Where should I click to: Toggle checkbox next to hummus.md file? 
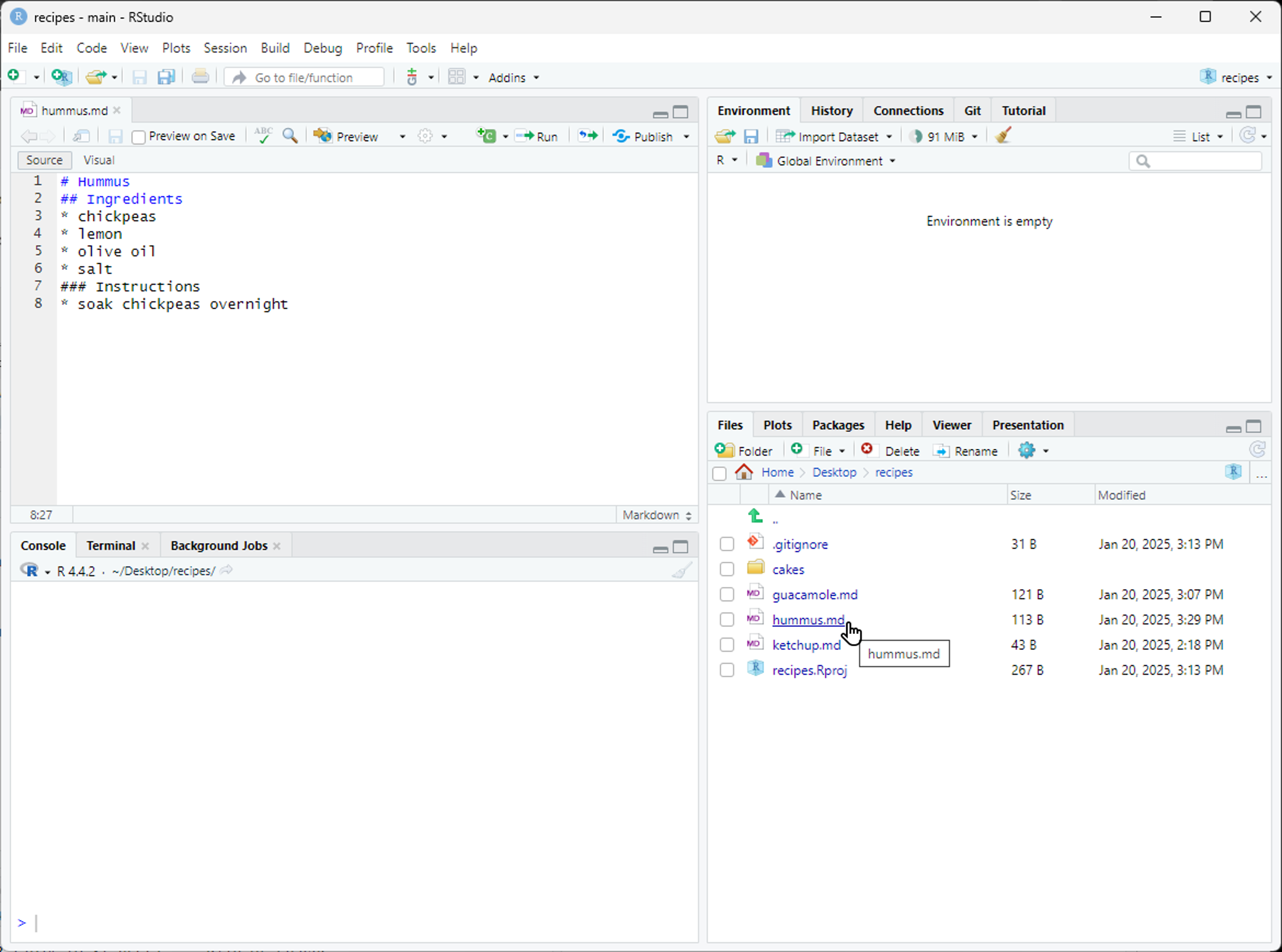pyautogui.click(x=727, y=619)
